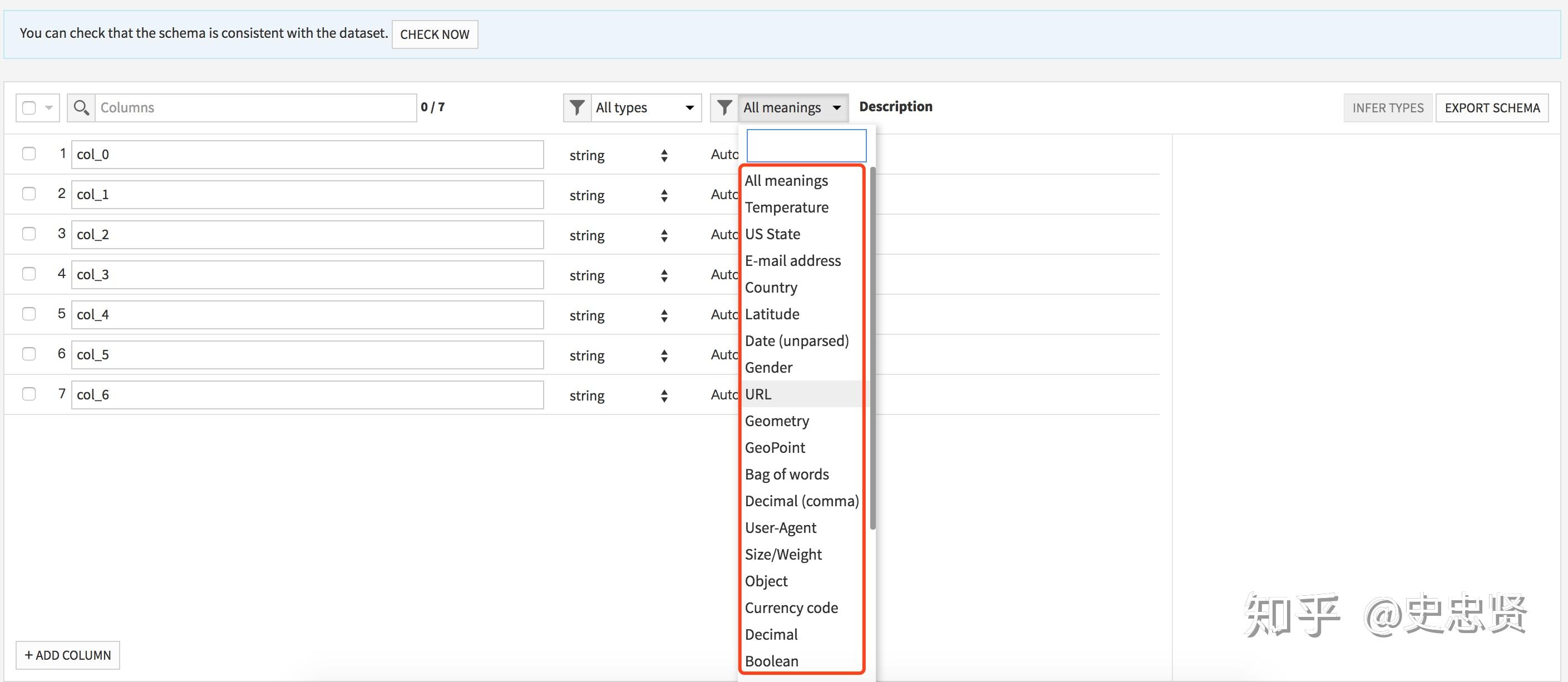Click the filter funnel icon beside All meanings
Image resolution: width=1568 pixels, height=682 pixels.
tap(724, 108)
